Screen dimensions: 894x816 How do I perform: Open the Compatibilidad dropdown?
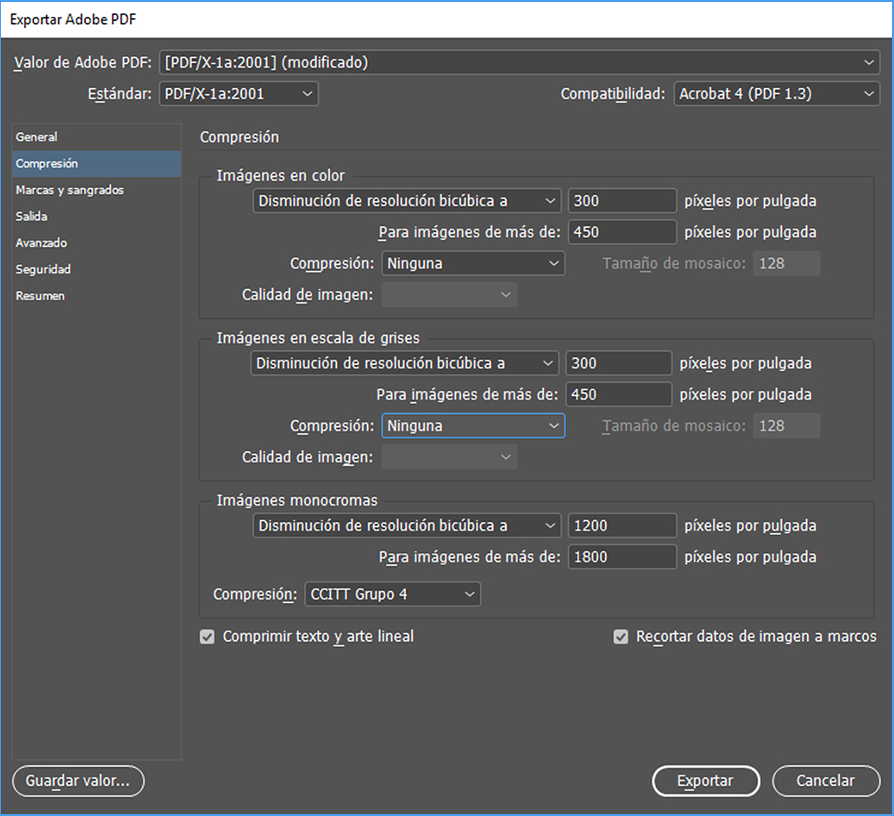click(x=777, y=94)
